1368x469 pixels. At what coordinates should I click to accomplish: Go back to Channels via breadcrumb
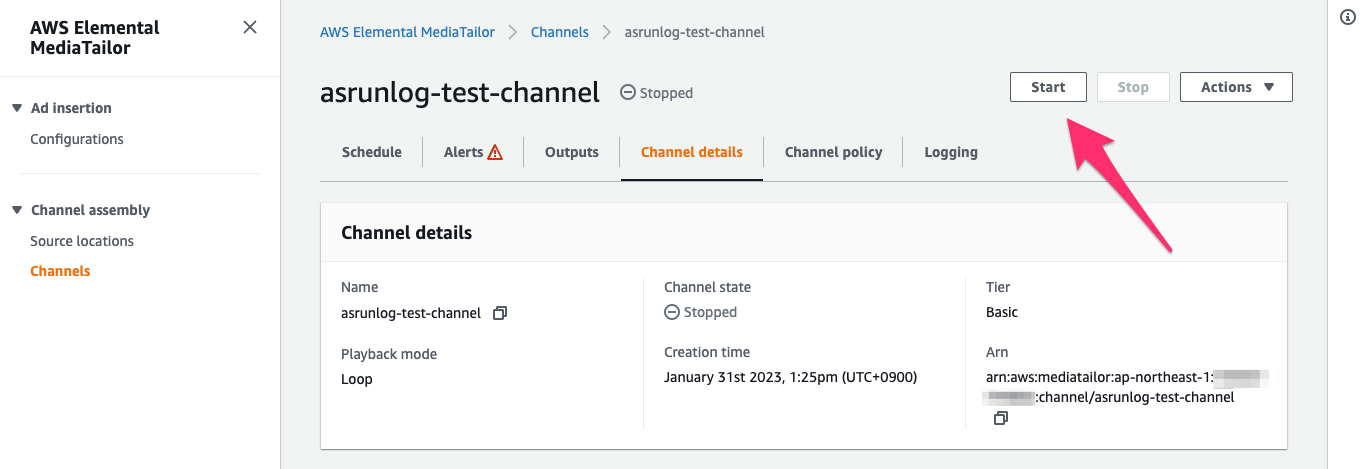coord(560,32)
